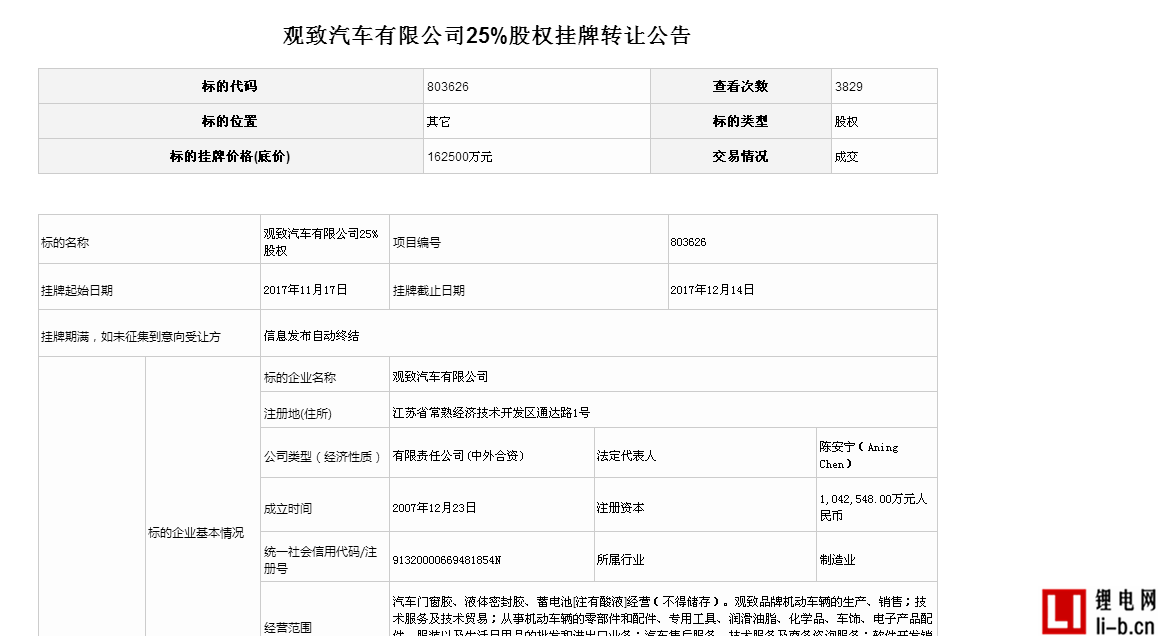Select the 注册地(住所) label

(298, 414)
